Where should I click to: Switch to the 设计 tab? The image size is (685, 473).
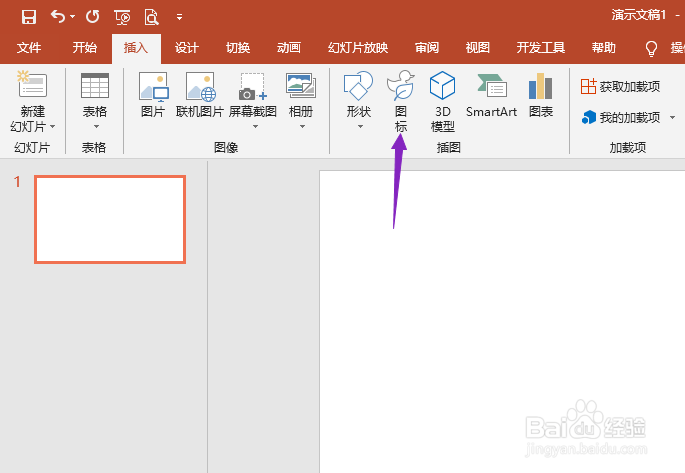pyautogui.click(x=187, y=47)
